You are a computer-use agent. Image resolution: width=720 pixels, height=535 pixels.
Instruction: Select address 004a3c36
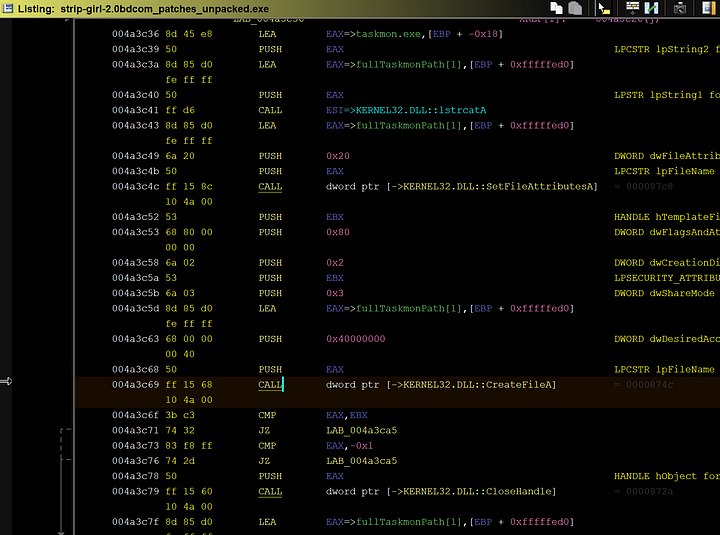(135, 34)
